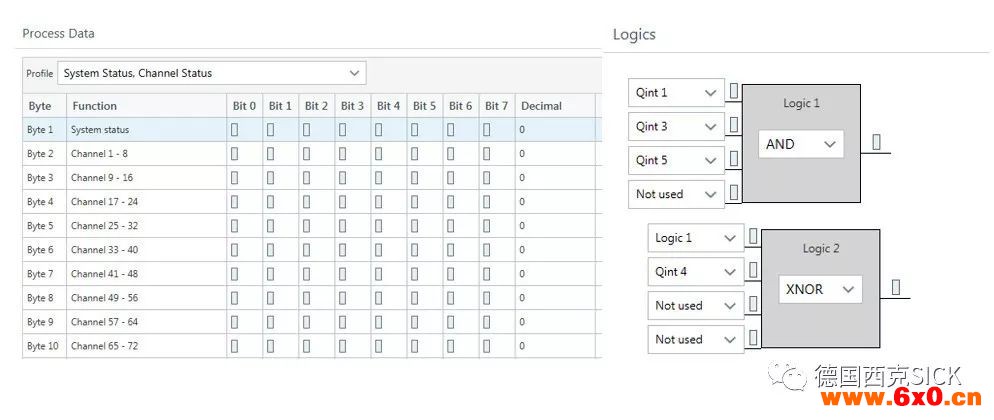994x420 pixels.
Task: Open the Qint 1 input dropdown
Action: [676, 93]
